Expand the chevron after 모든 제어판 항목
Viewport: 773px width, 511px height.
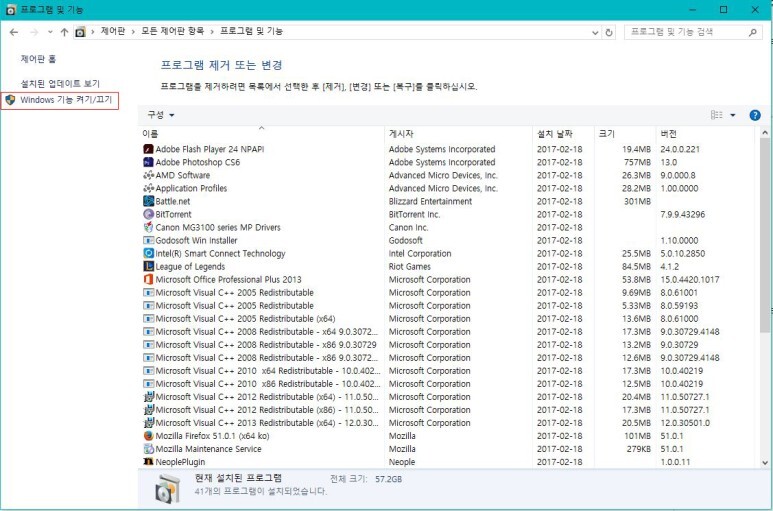pos(212,32)
